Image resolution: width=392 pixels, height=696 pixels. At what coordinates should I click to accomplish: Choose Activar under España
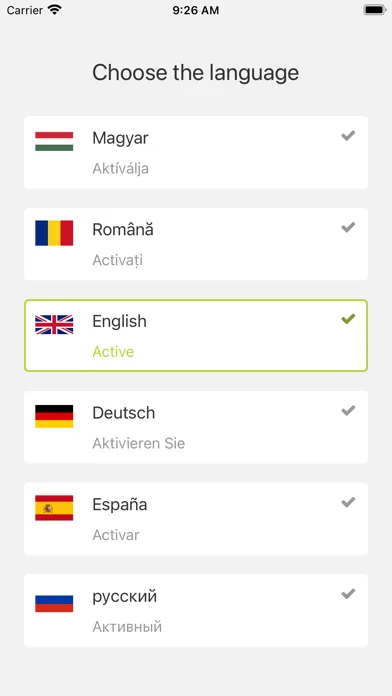click(x=116, y=535)
